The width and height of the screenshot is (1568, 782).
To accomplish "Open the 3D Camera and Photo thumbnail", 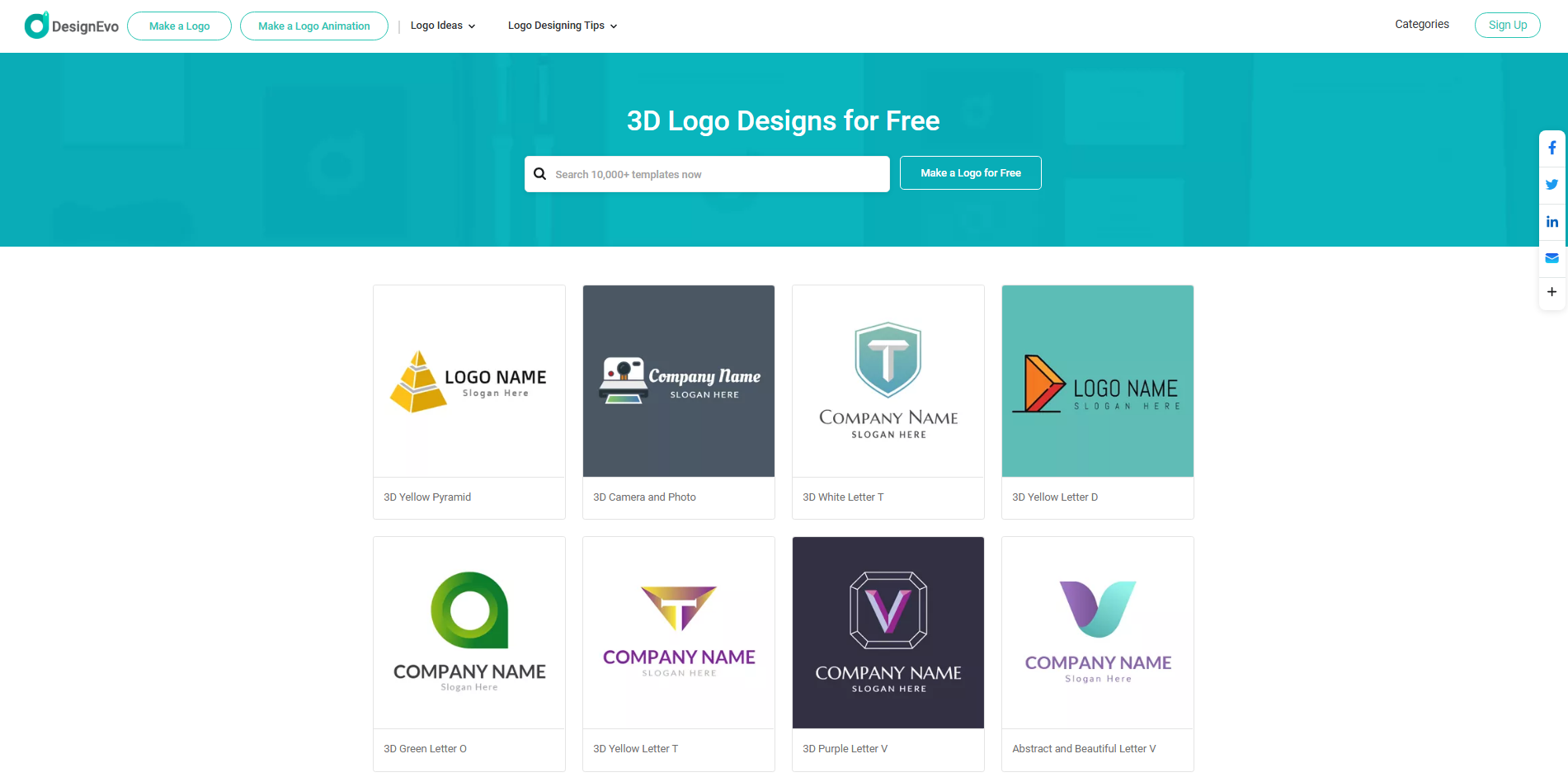I will (x=679, y=381).
